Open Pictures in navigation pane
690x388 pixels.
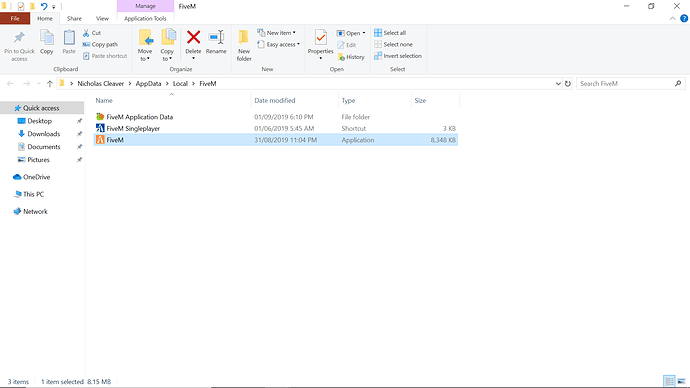[x=38, y=160]
